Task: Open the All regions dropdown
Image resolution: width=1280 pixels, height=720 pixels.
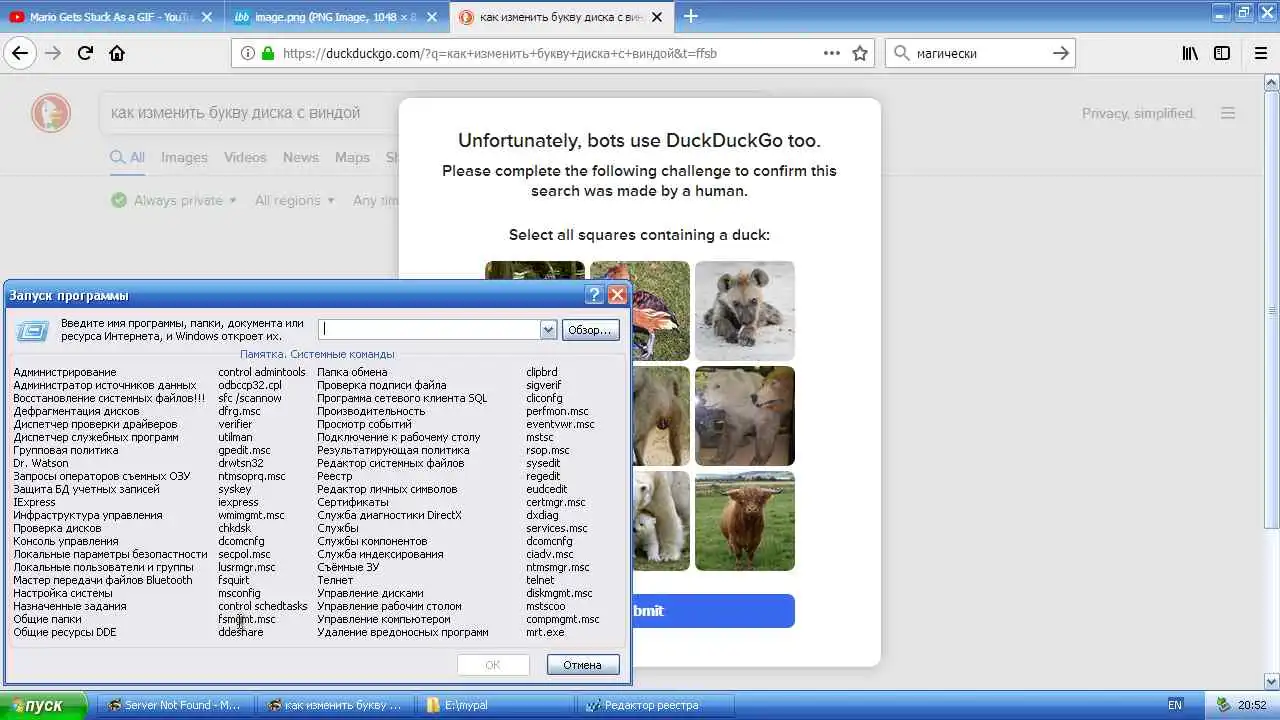Action: (294, 200)
